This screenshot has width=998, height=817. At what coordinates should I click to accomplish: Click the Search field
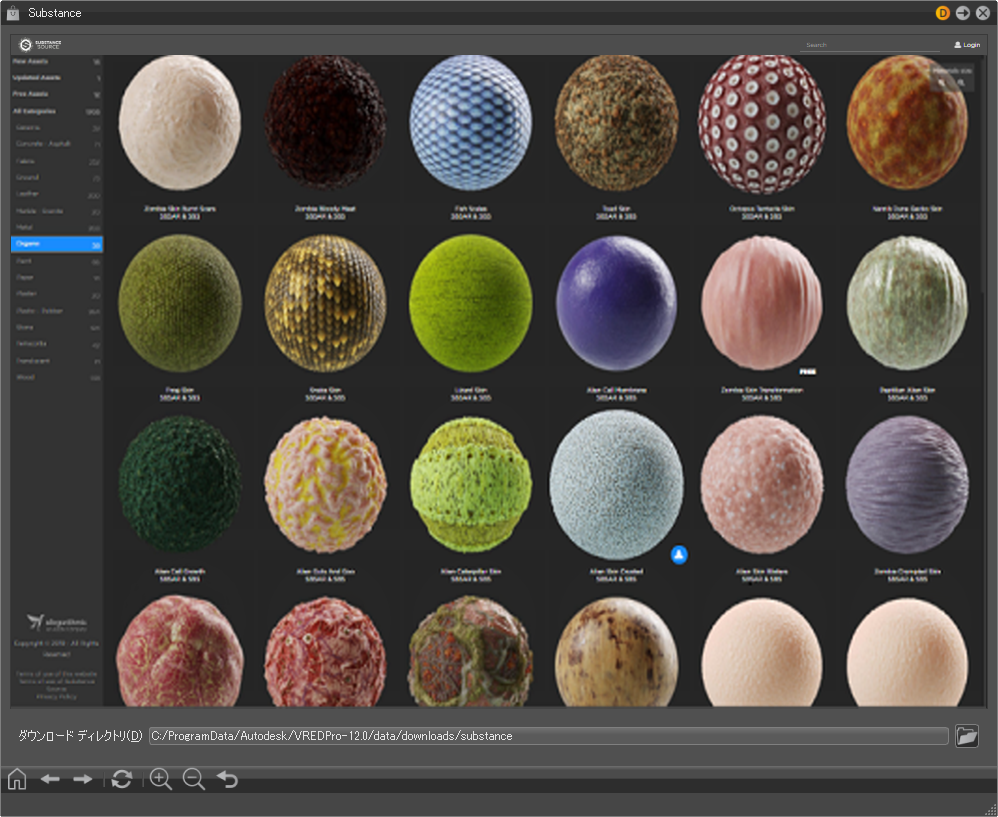[869, 45]
